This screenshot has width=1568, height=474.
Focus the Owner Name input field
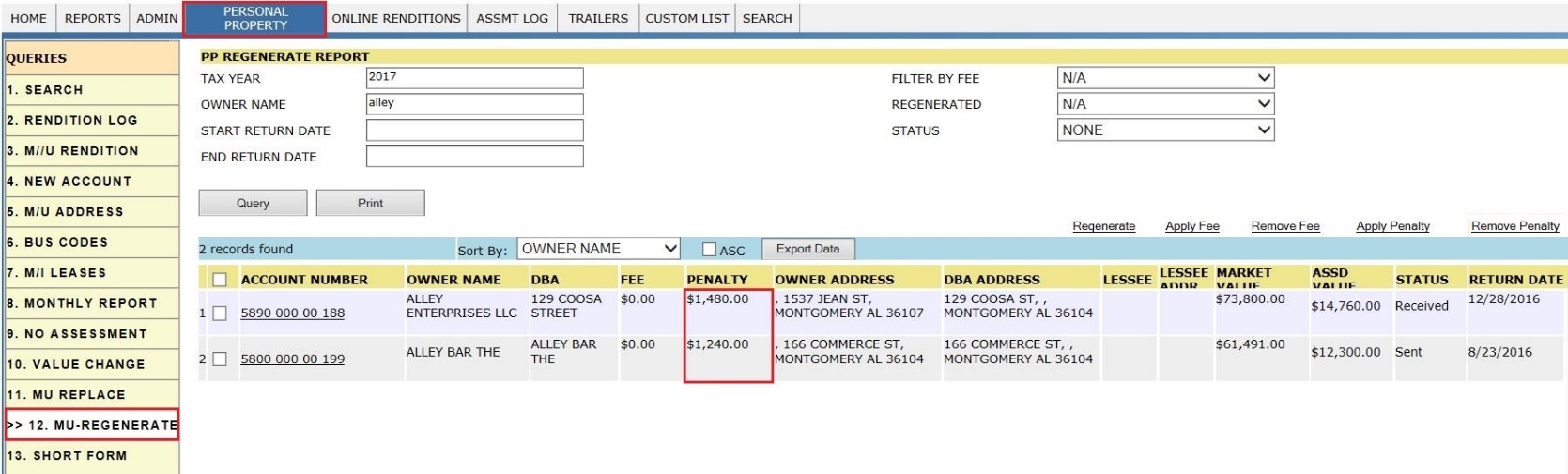[x=474, y=104]
